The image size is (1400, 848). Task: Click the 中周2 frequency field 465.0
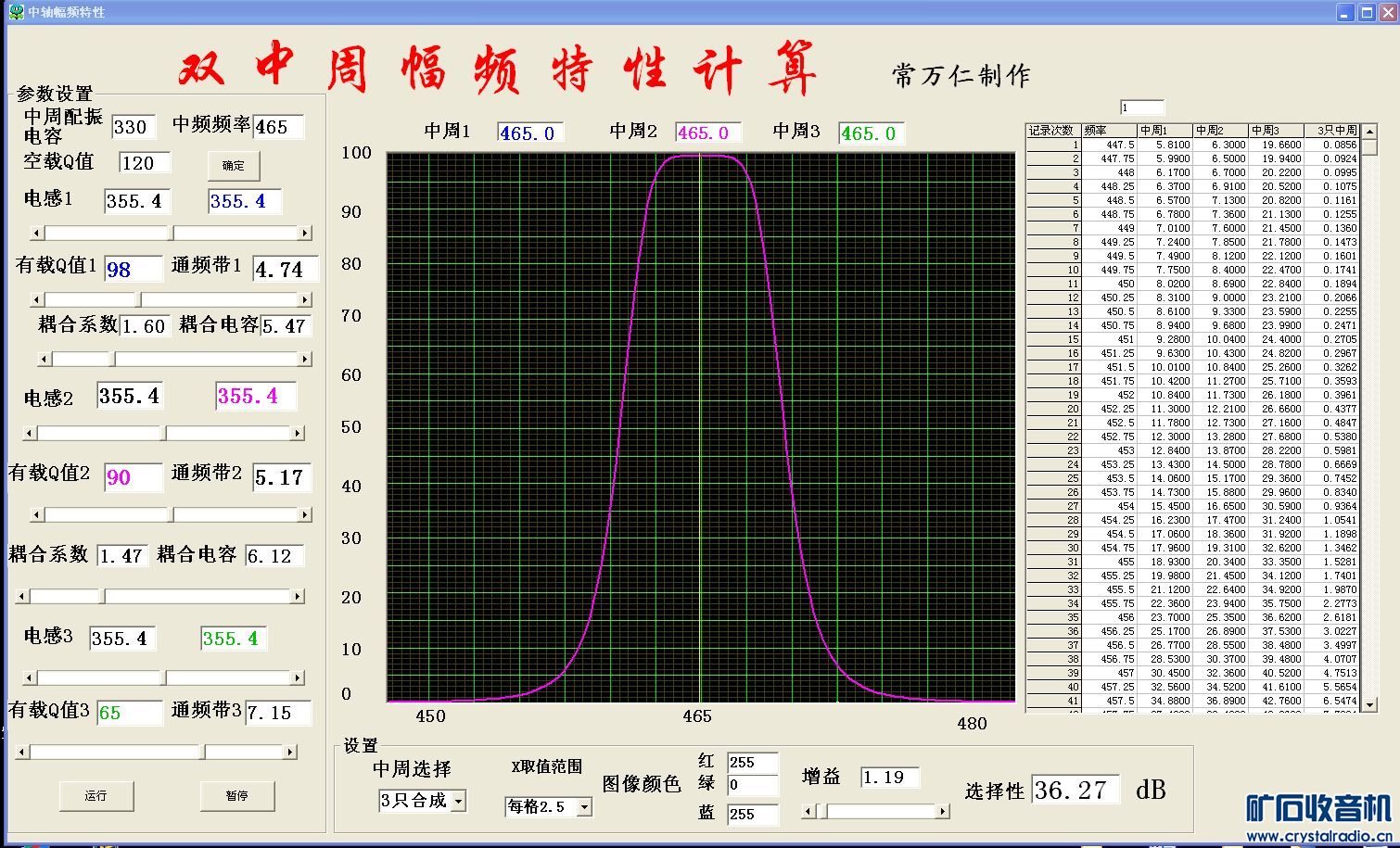pyautogui.click(x=708, y=133)
